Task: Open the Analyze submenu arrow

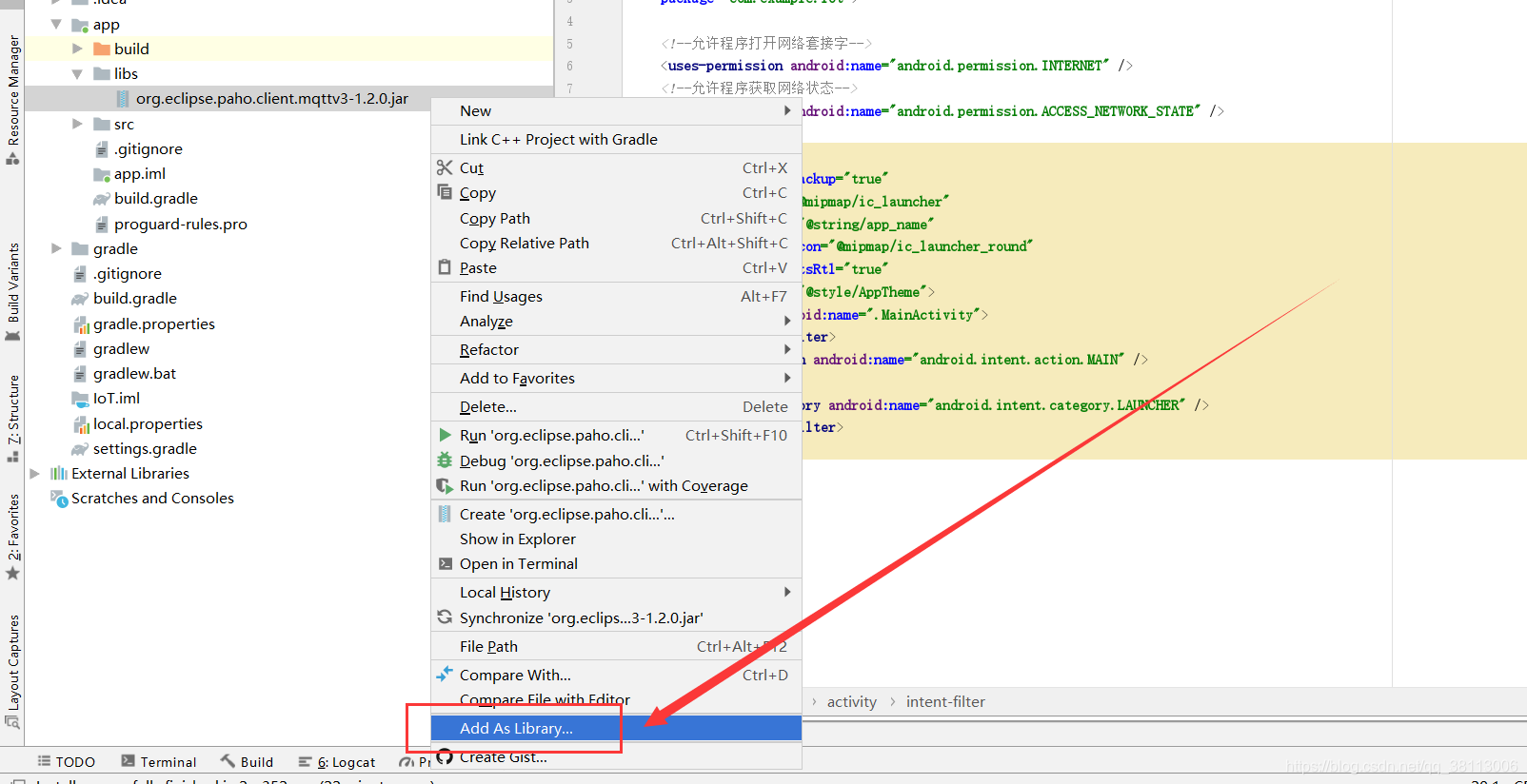Action: (x=787, y=321)
